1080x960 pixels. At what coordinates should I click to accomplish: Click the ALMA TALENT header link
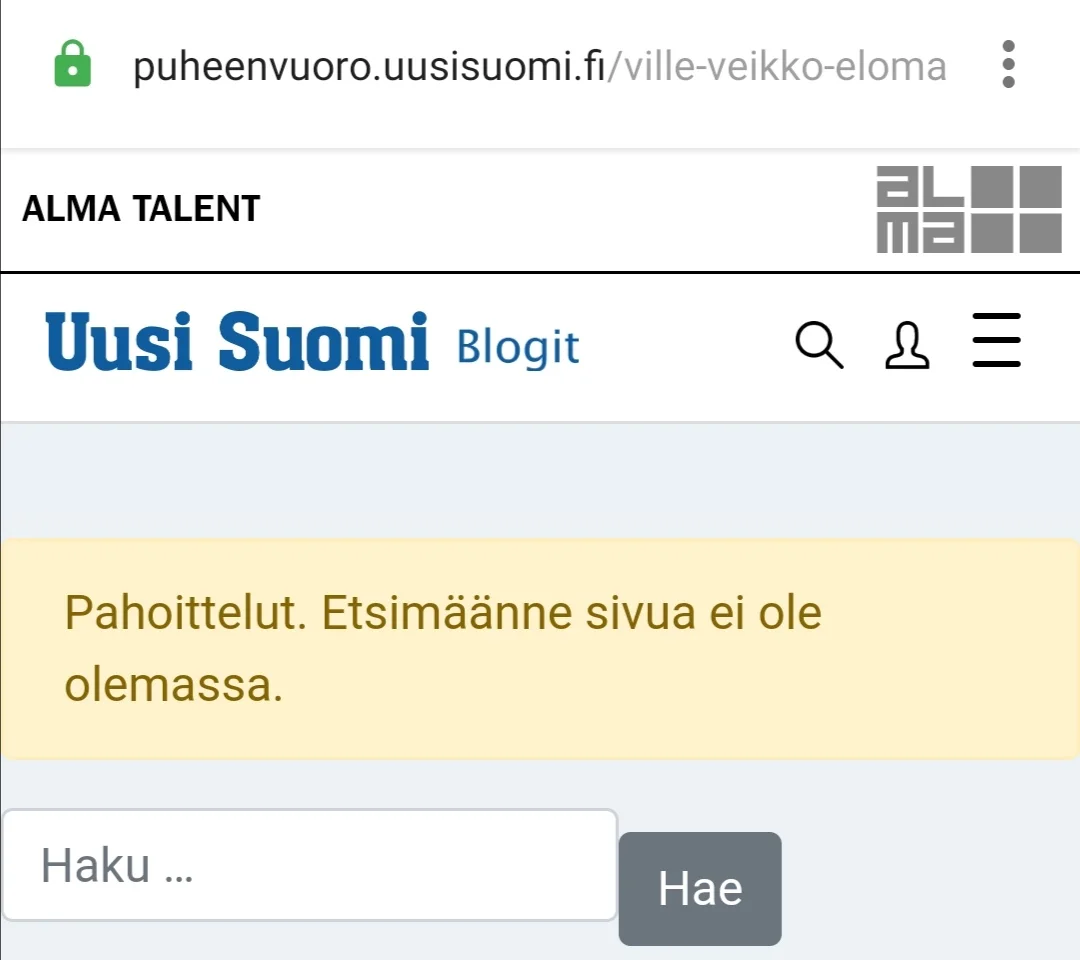coord(141,209)
